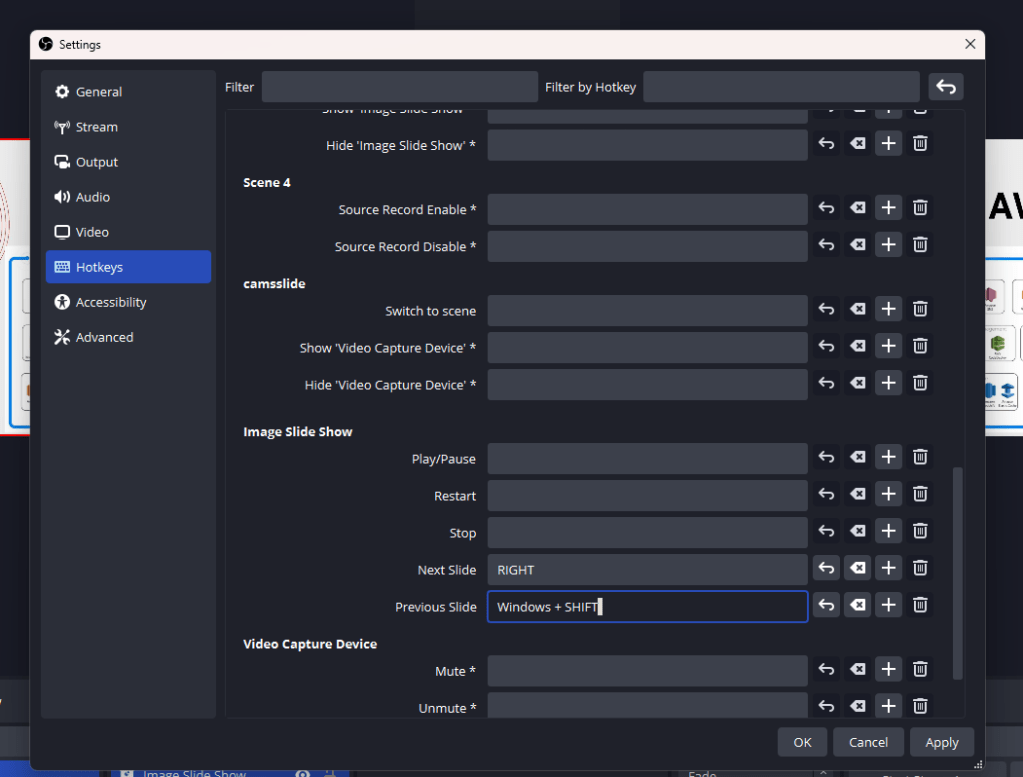
Task: Revert the Source Record Disable hotkey
Action: (x=827, y=245)
